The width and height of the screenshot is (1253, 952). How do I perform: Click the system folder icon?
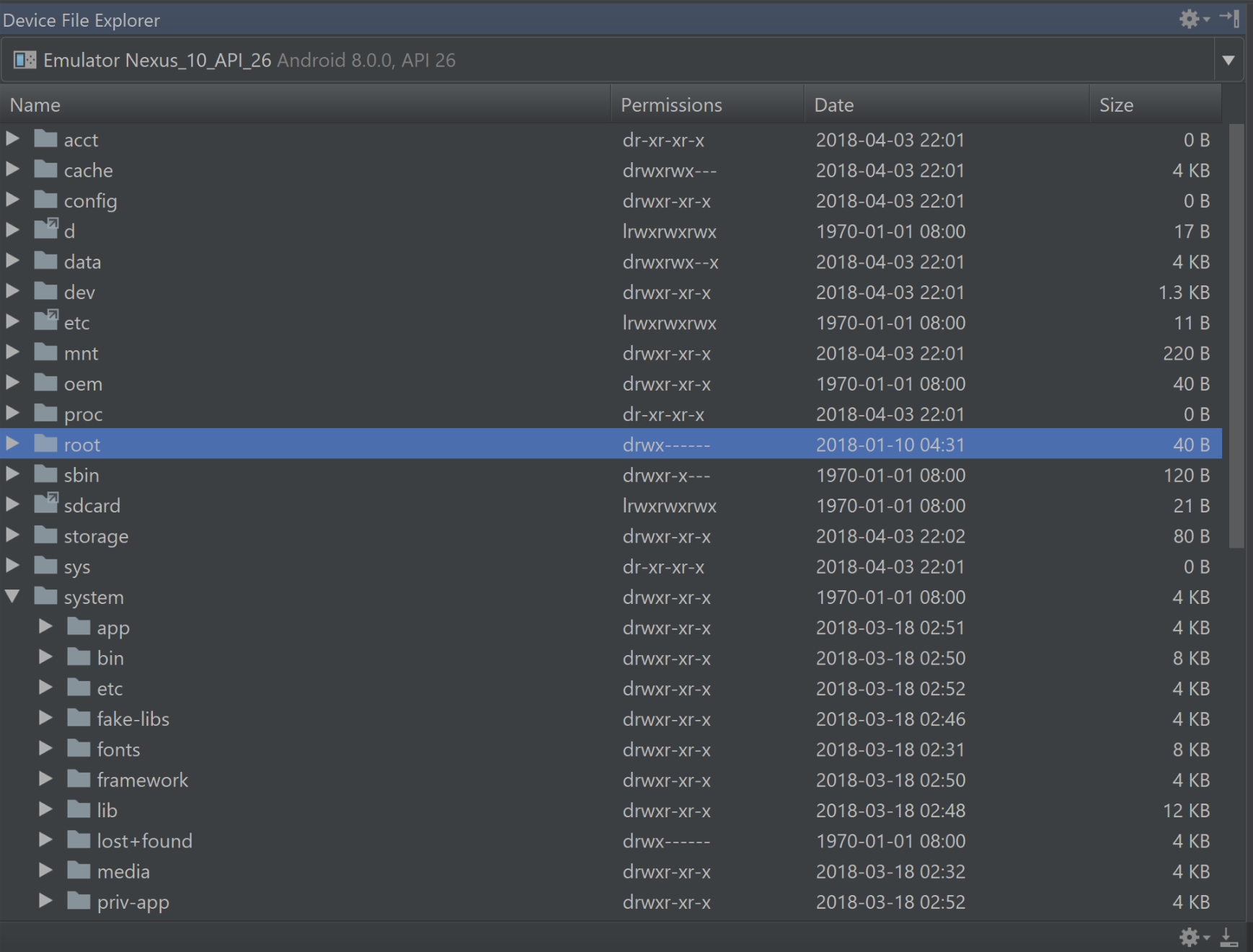point(45,596)
